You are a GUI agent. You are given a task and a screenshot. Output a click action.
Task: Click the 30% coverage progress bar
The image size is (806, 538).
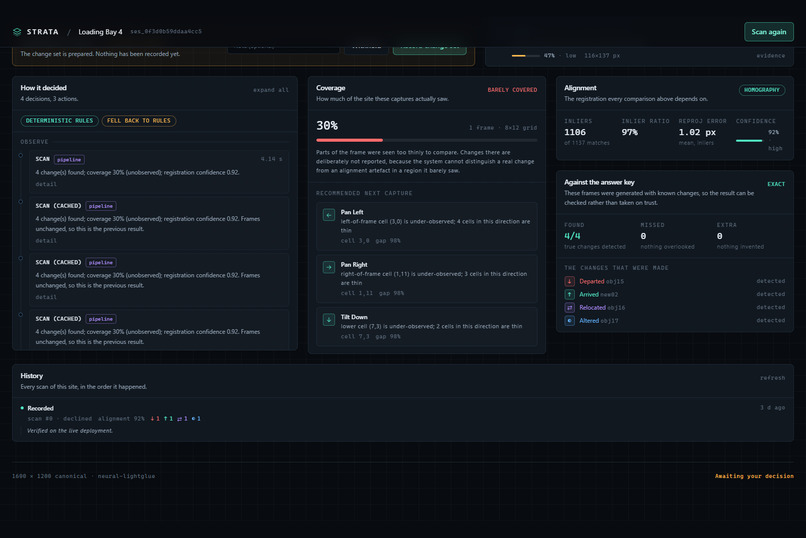[x=427, y=140]
